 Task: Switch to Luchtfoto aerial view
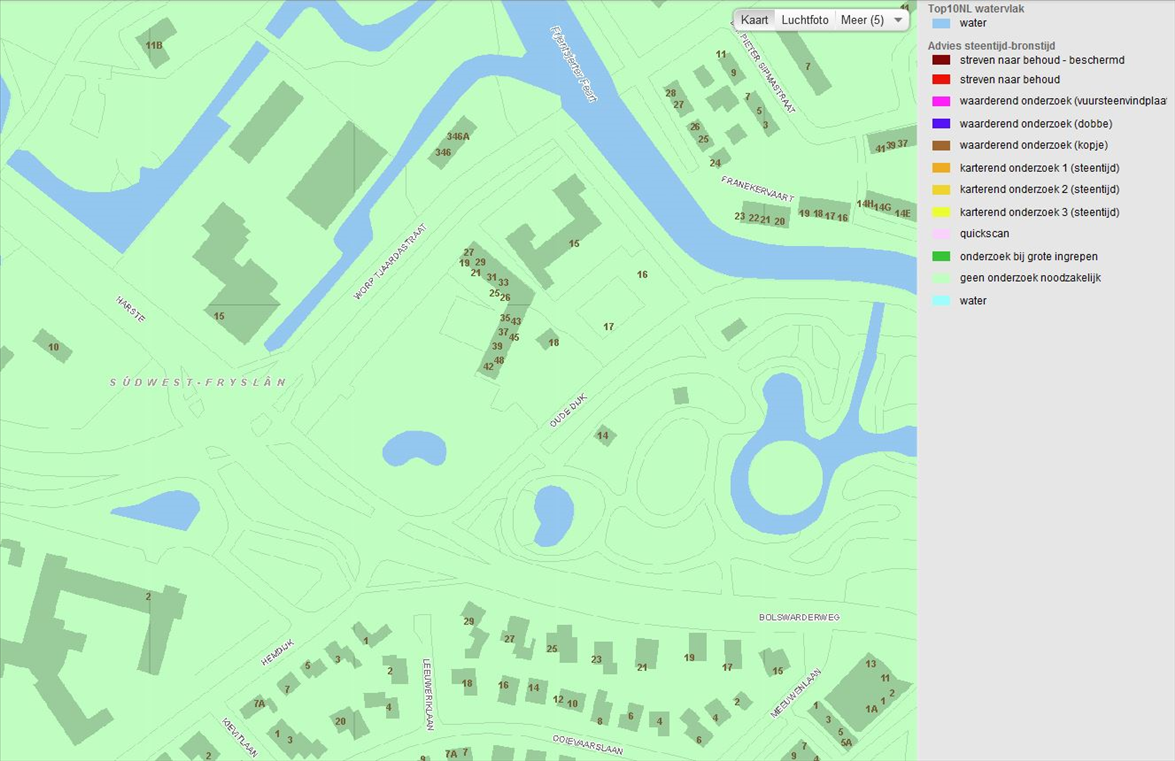805,20
